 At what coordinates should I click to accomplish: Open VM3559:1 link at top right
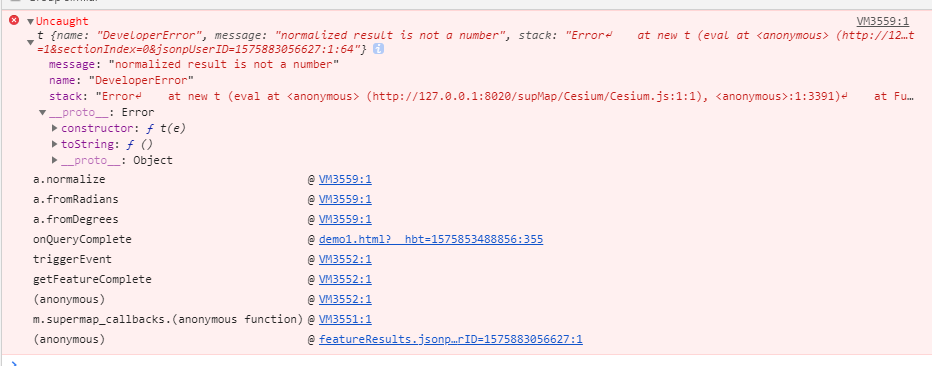click(883, 21)
